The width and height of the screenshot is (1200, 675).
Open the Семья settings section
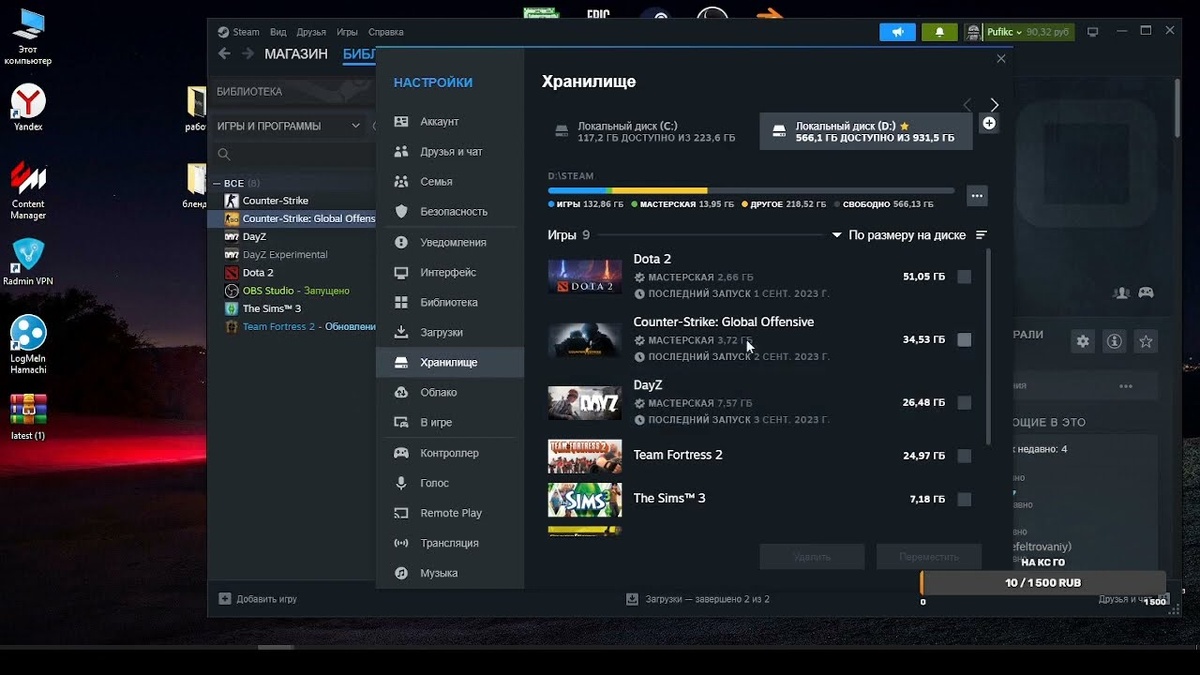pos(450,182)
